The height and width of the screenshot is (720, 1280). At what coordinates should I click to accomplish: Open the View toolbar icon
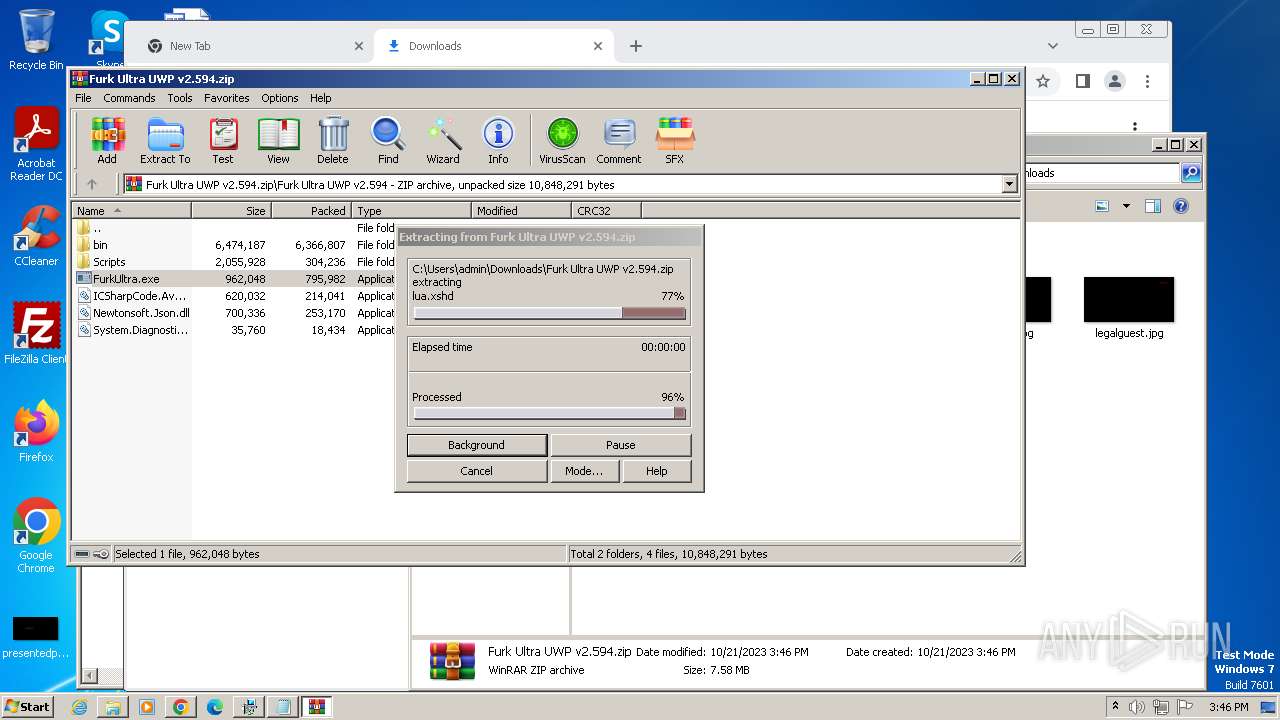(x=278, y=141)
